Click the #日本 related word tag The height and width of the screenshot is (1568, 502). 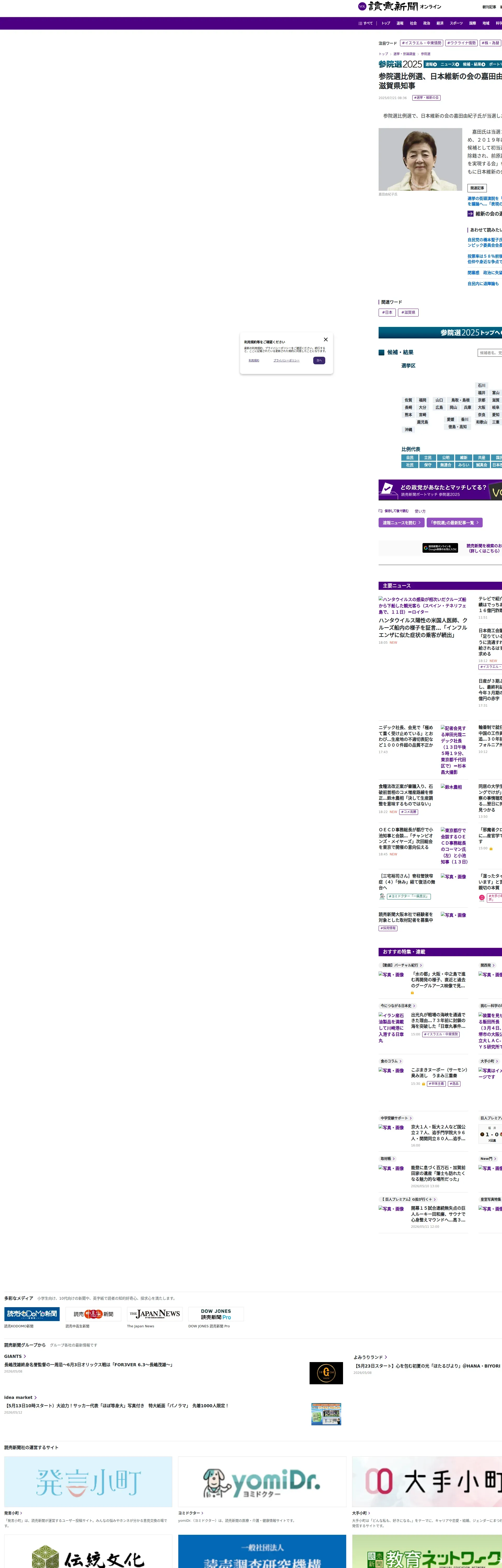click(387, 312)
